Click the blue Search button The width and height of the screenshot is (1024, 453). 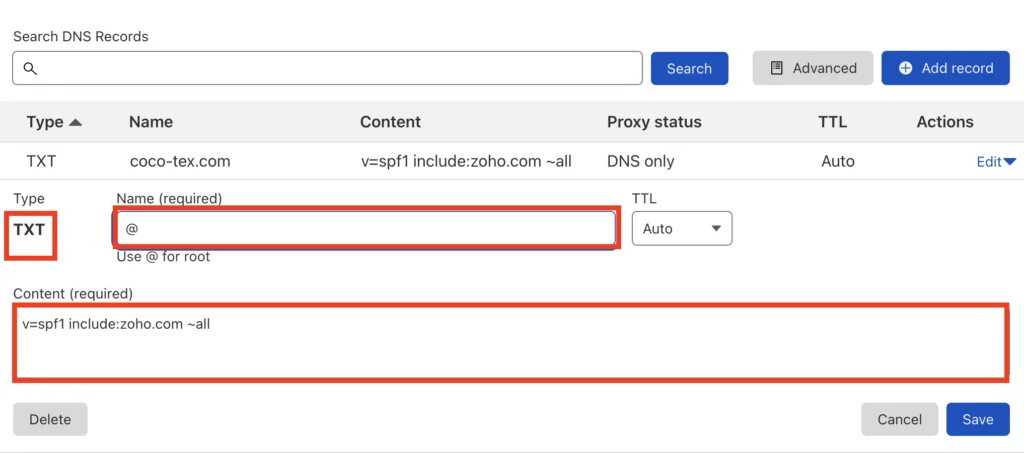(x=689, y=69)
